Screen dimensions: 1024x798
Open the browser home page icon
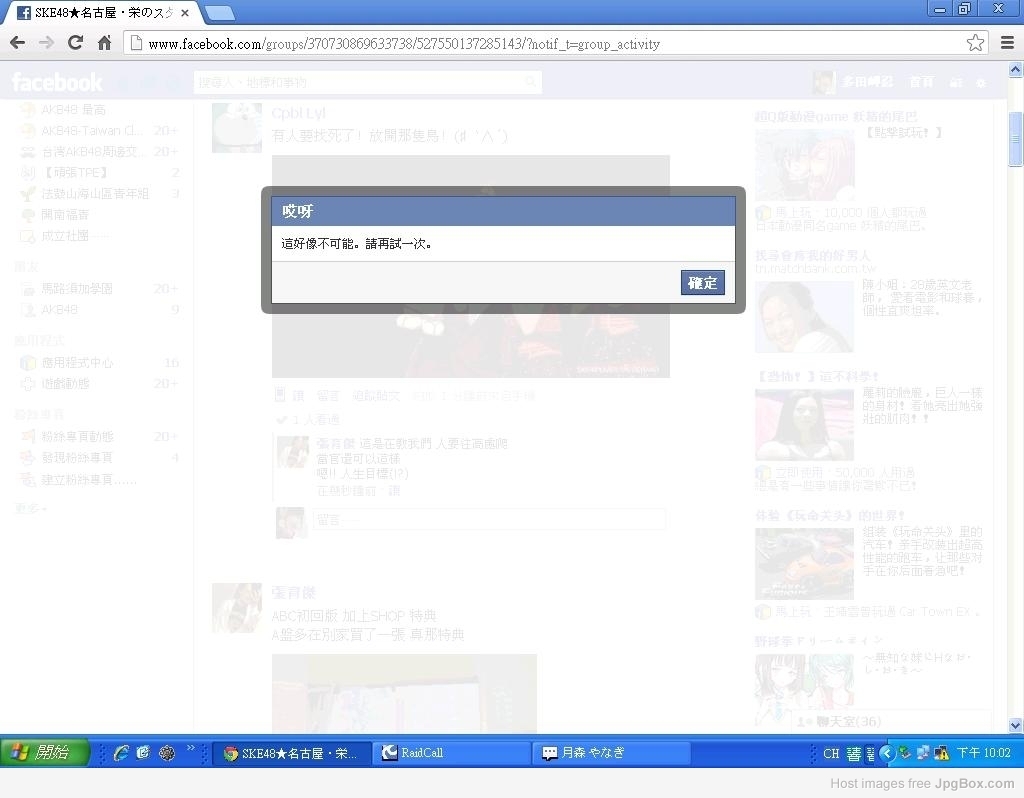[104, 43]
